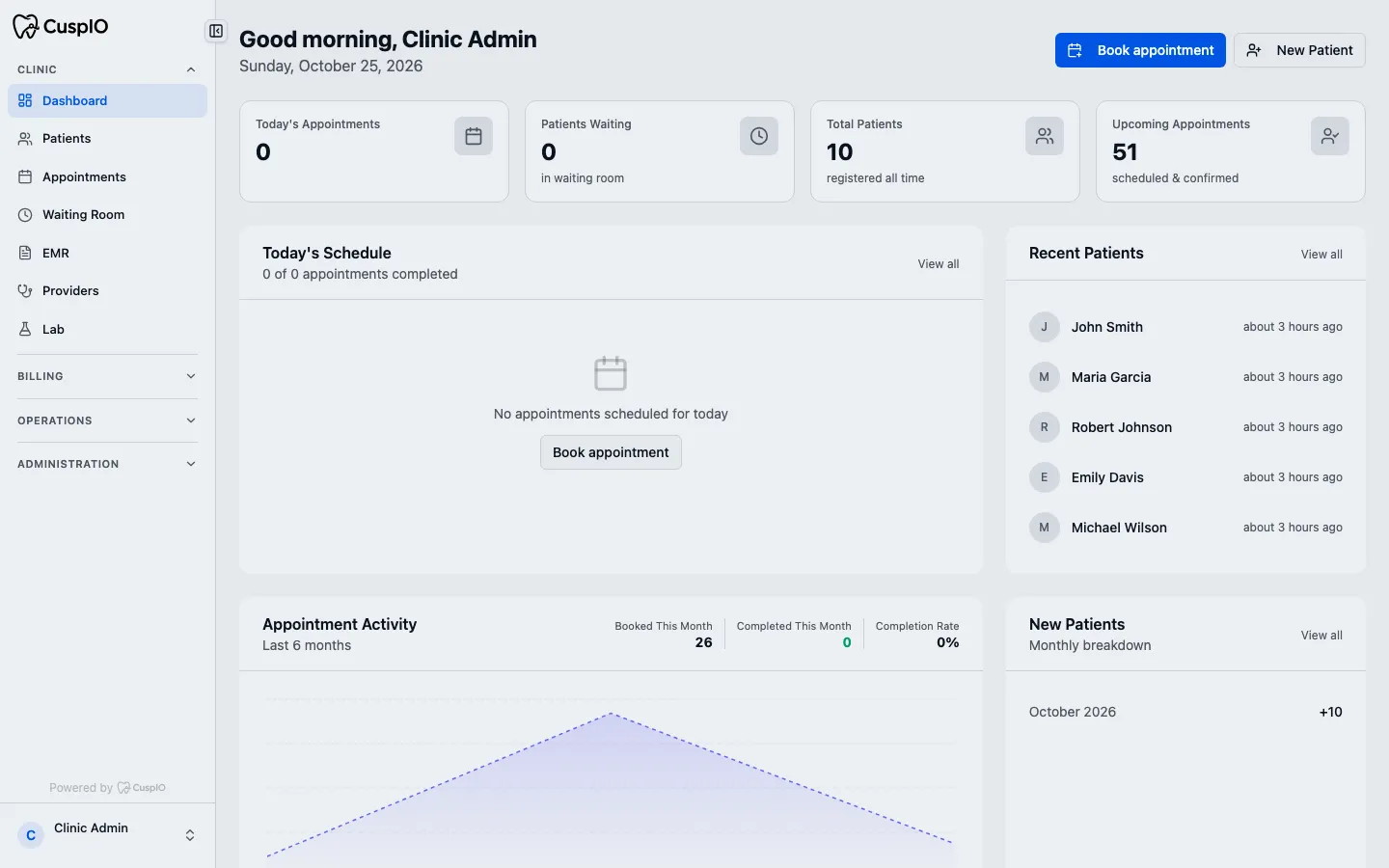Open Providers in the sidebar
The width and height of the screenshot is (1389, 868).
tap(107, 291)
